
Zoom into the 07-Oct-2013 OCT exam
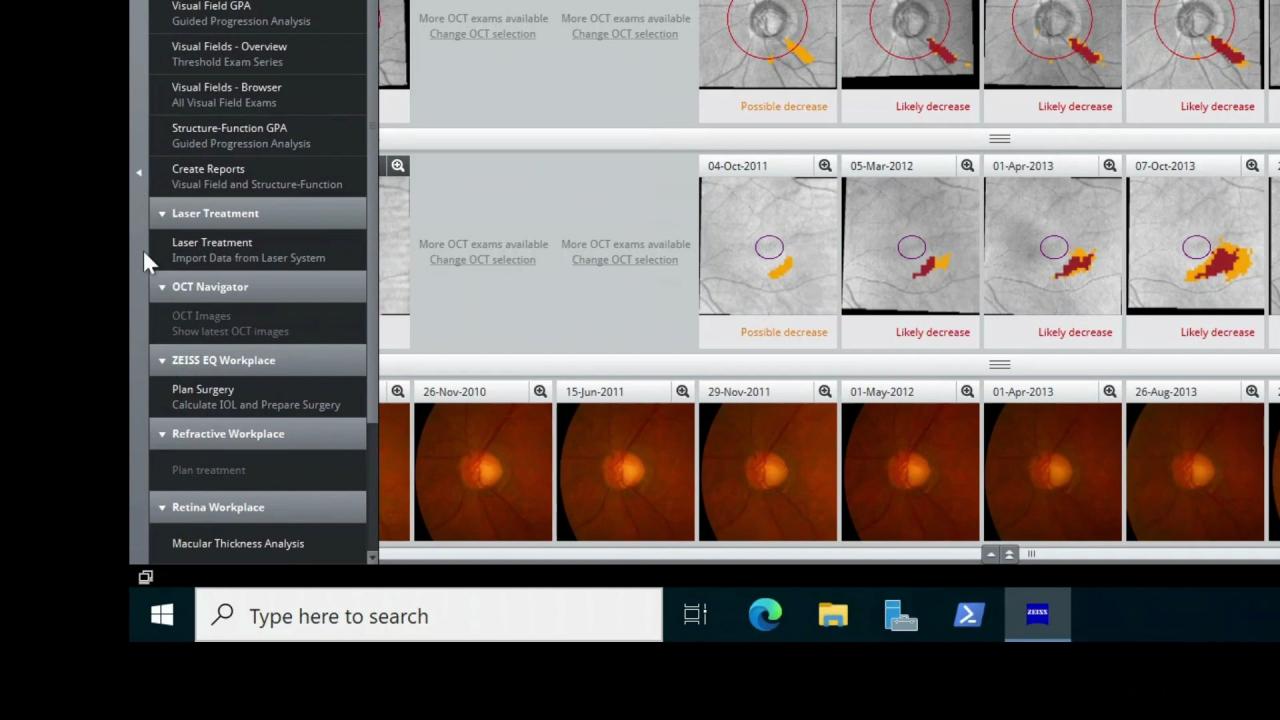(x=1252, y=165)
